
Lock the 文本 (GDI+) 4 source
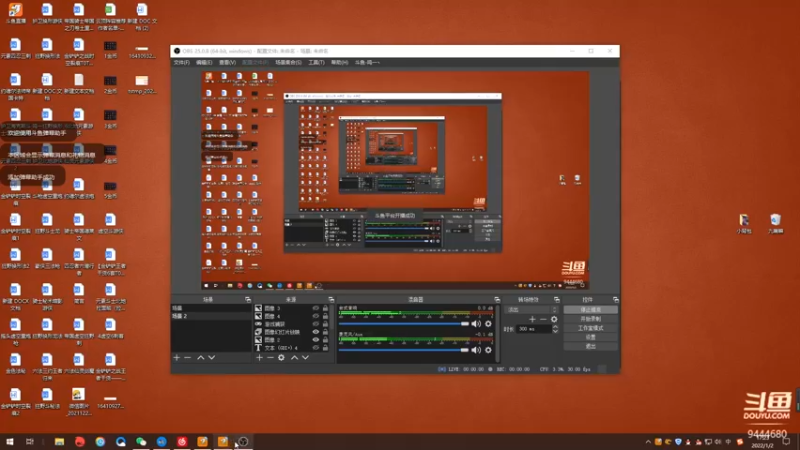click(x=326, y=348)
